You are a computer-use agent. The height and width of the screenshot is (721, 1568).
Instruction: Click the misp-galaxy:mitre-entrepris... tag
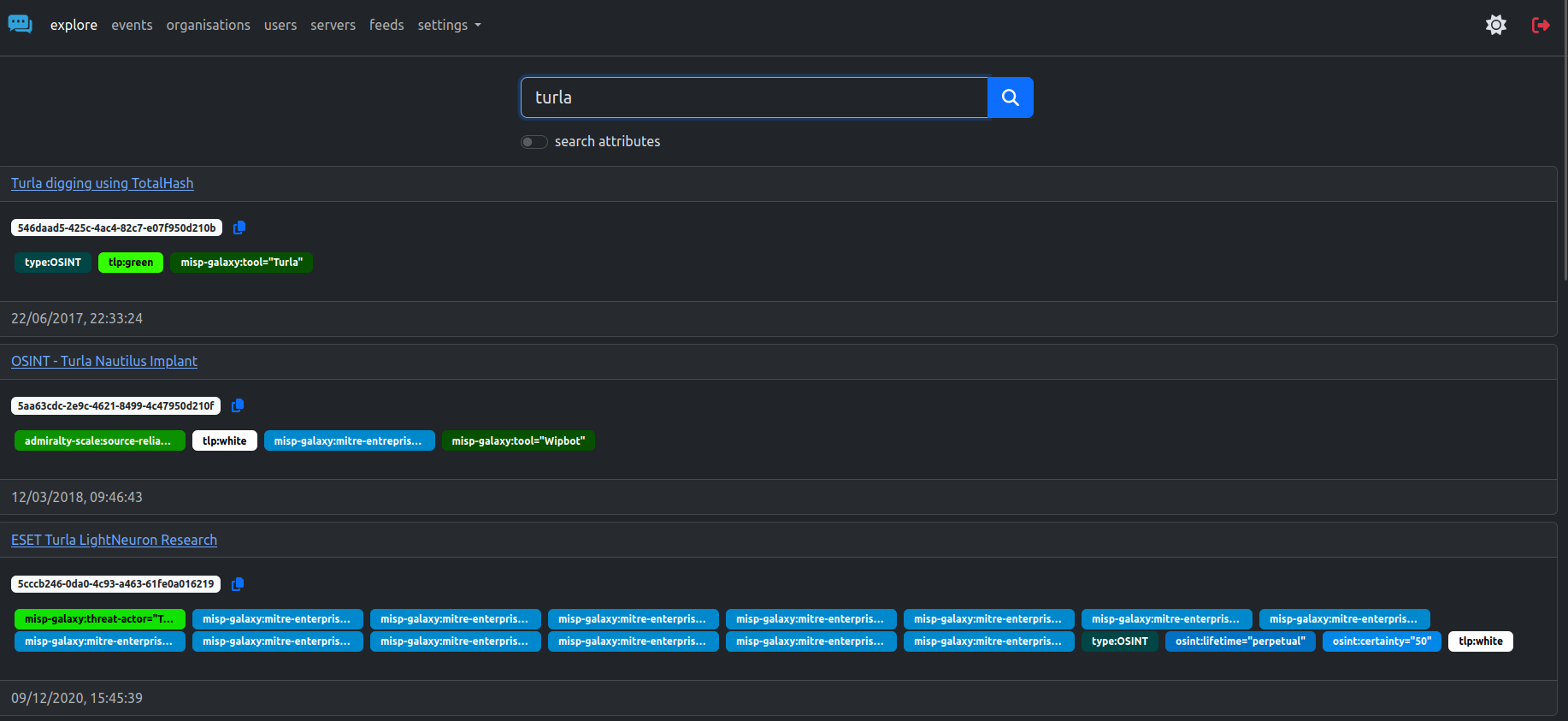(x=350, y=441)
